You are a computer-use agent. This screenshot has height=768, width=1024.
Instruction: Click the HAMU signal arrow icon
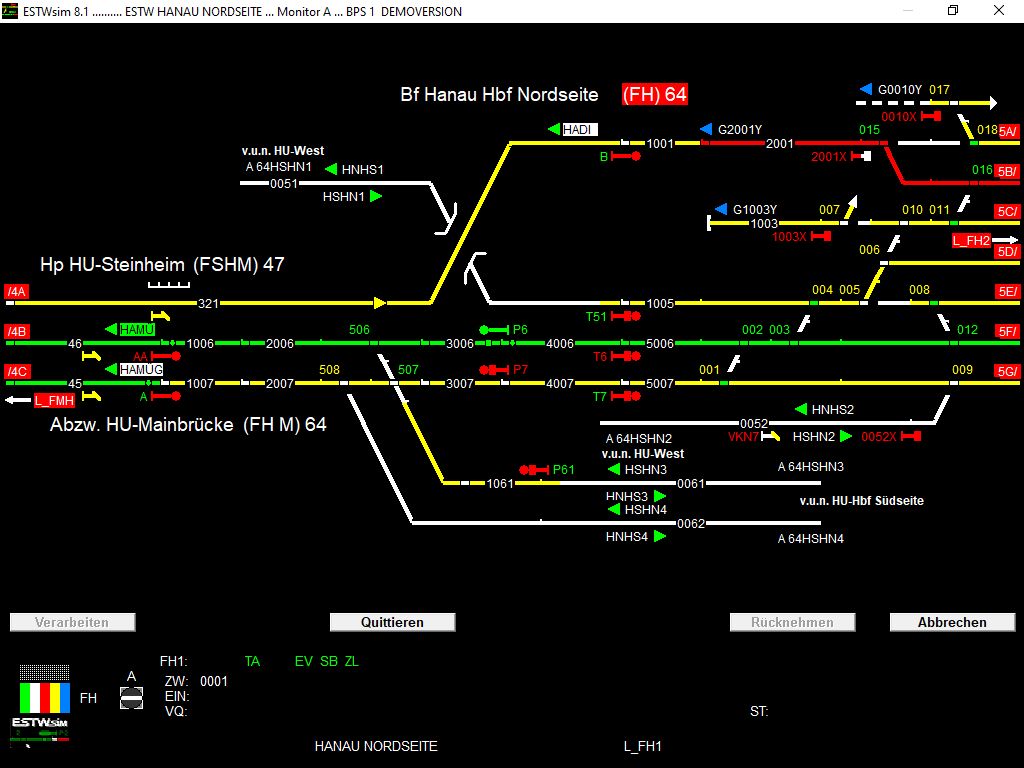(x=110, y=329)
